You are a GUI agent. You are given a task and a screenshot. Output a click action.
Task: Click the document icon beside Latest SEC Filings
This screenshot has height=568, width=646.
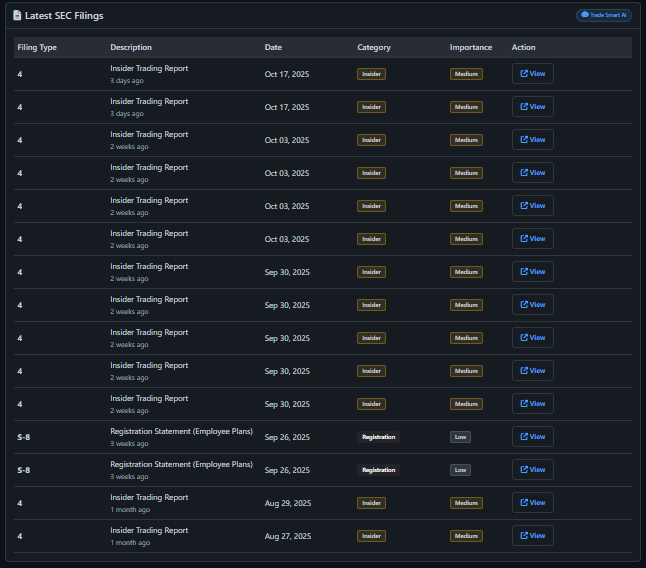pos(17,16)
